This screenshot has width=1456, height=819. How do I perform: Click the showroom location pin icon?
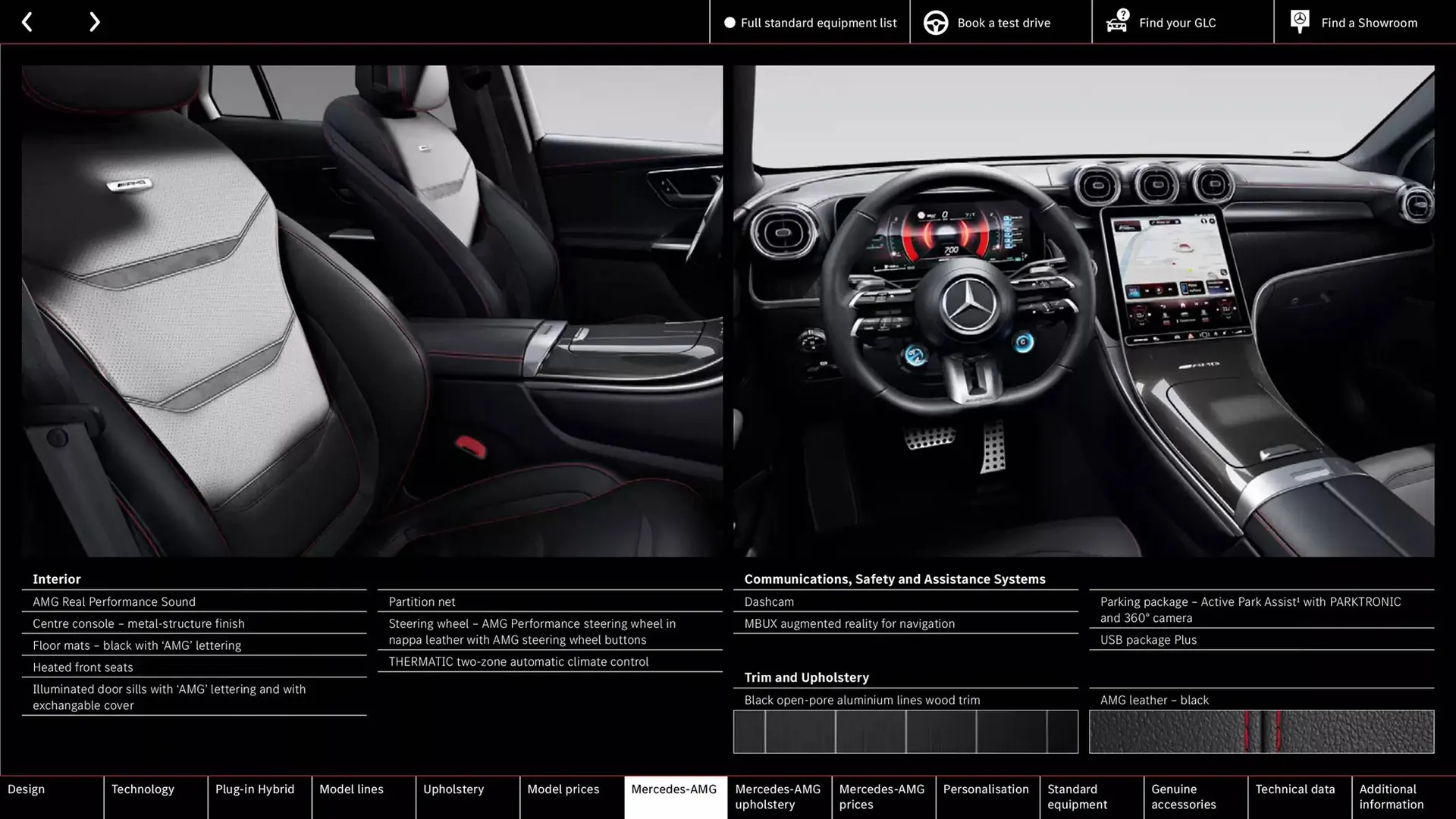tap(1300, 22)
